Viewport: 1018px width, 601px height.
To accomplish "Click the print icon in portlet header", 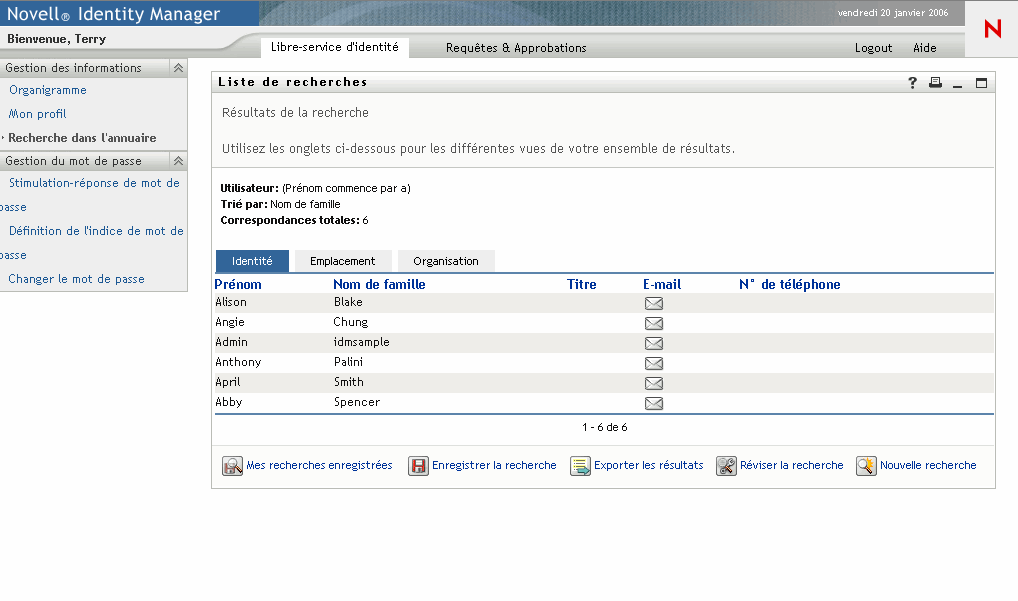I will (x=935, y=82).
